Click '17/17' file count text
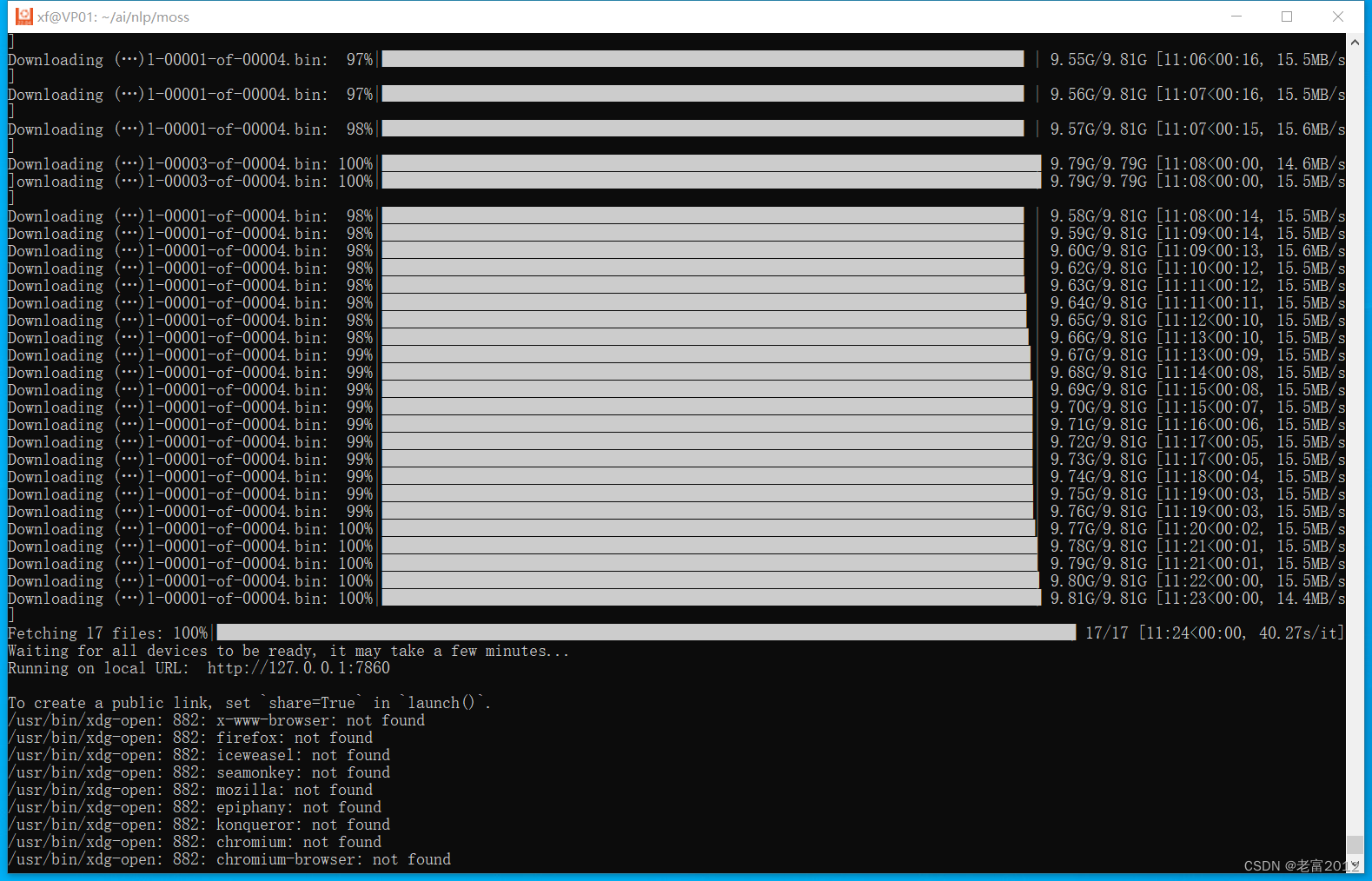 [1106, 633]
